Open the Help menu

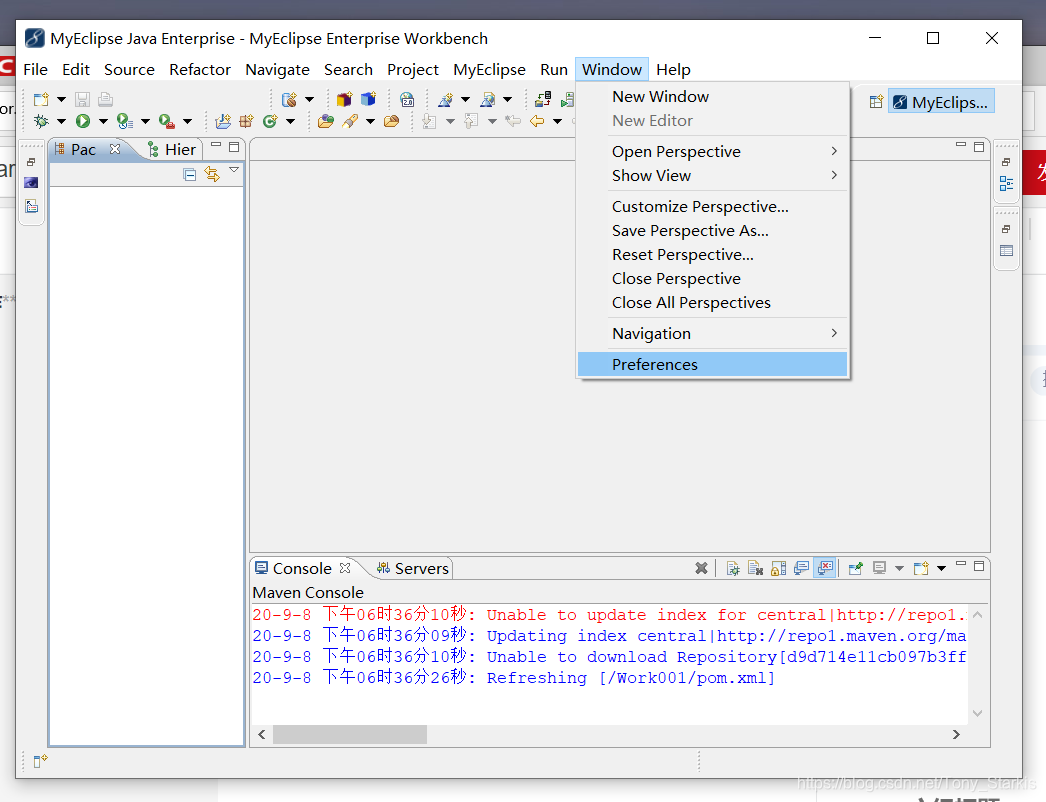(x=673, y=69)
